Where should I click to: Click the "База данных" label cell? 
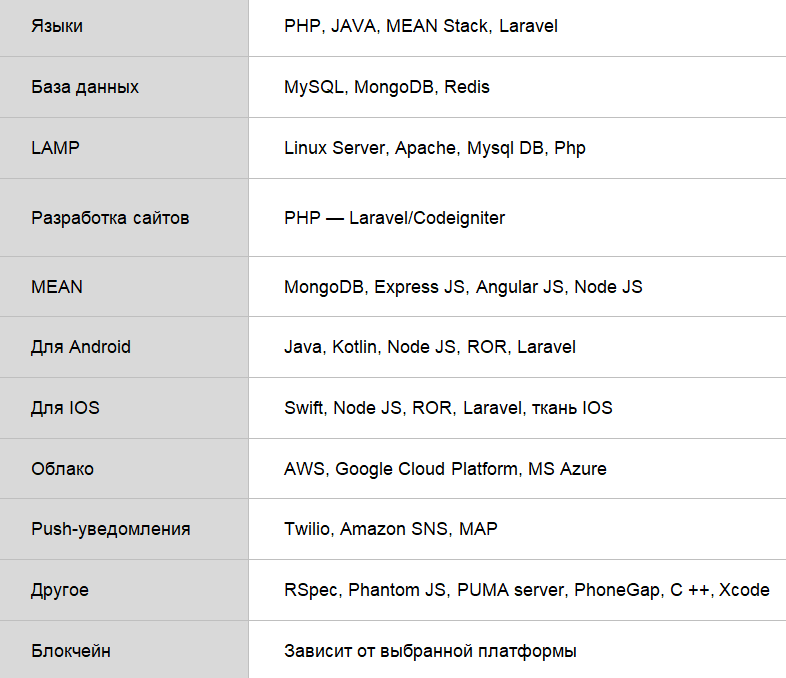pos(85,87)
